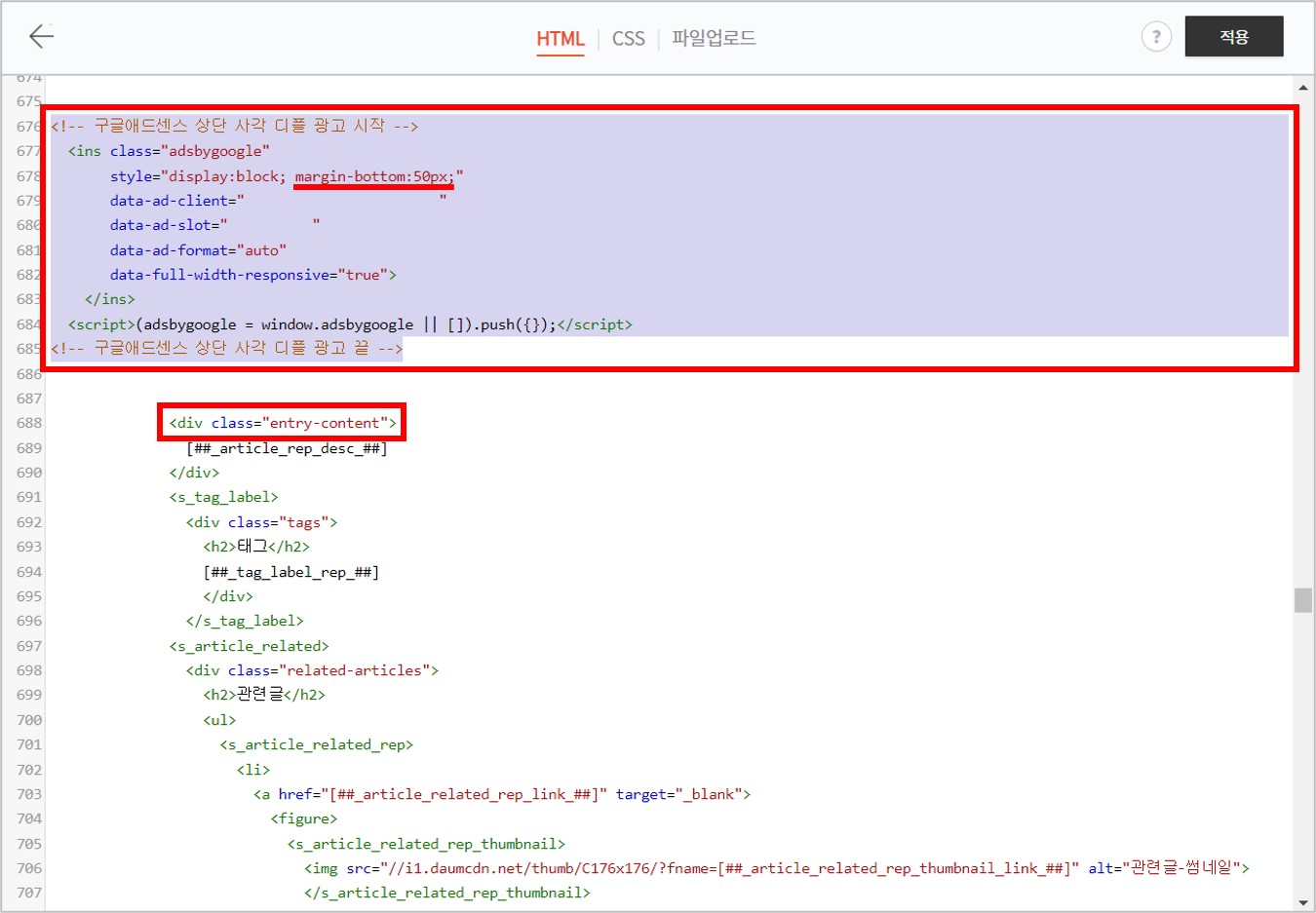Image resolution: width=1316 pixels, height=913 pixels.
Task: Click the opening <s_article_related_rep_thumbnail> tag
Action: 426,844
